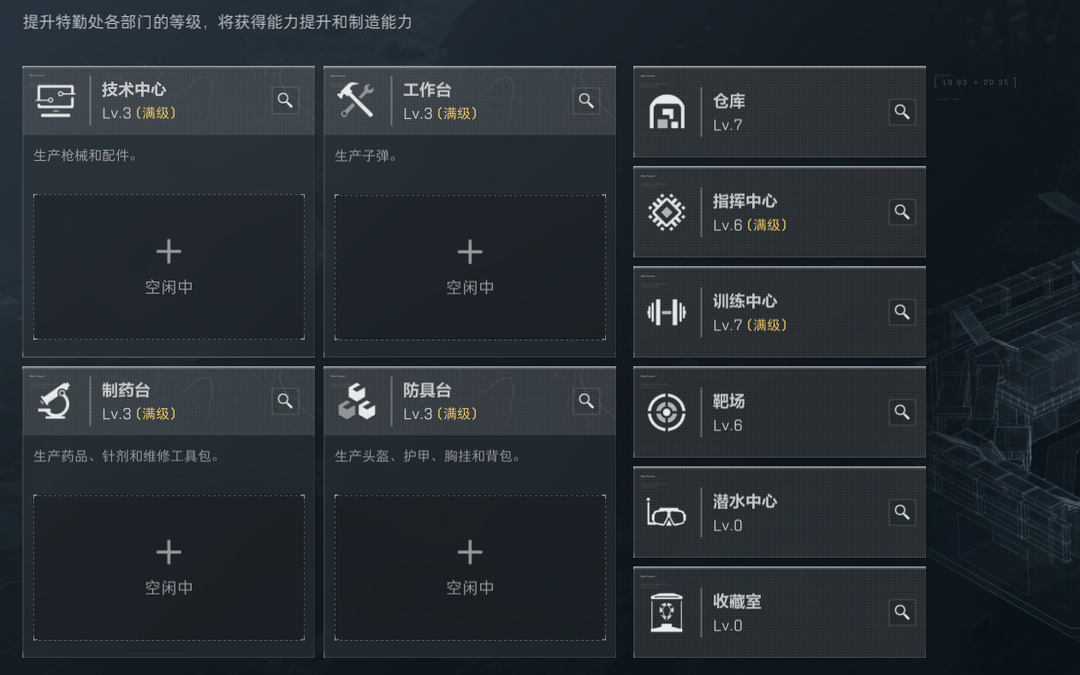The image size is (1080, 675).
Task: Select the 靶场 target icon
Action: (666, 413)
